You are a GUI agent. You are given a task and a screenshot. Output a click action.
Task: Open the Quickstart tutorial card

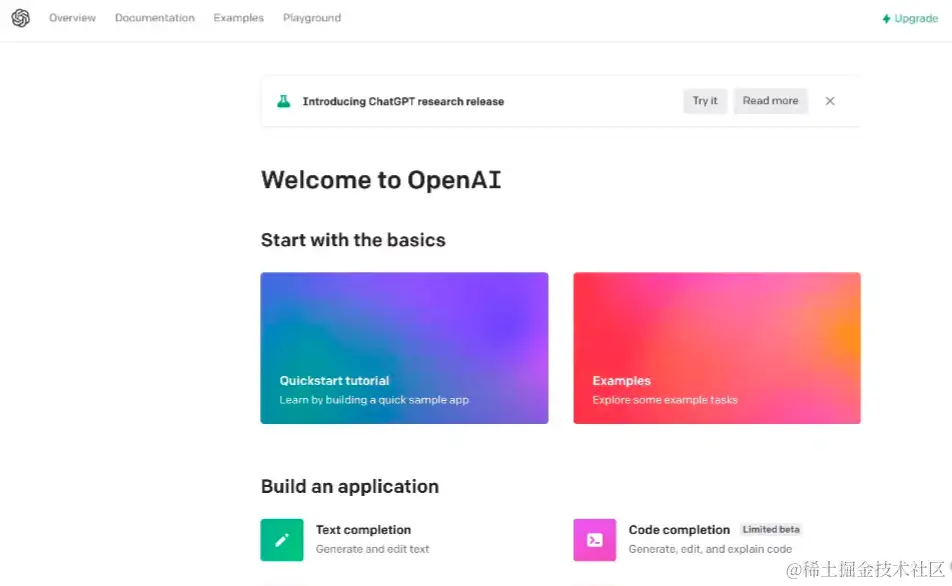click(x=404, y=348)
